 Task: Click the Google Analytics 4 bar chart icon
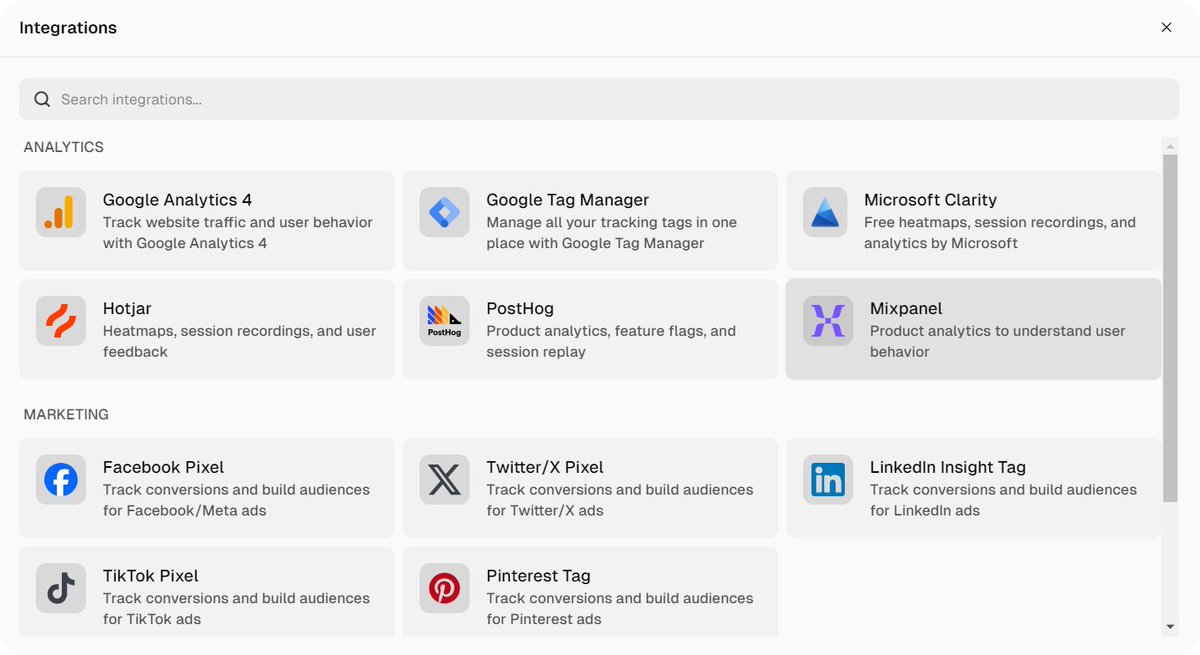tap(61, 212)
